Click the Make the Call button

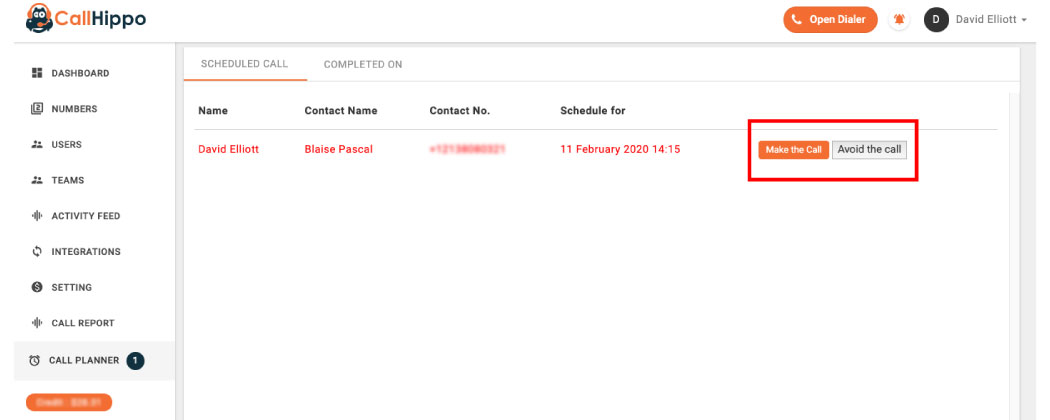[794, 149]
